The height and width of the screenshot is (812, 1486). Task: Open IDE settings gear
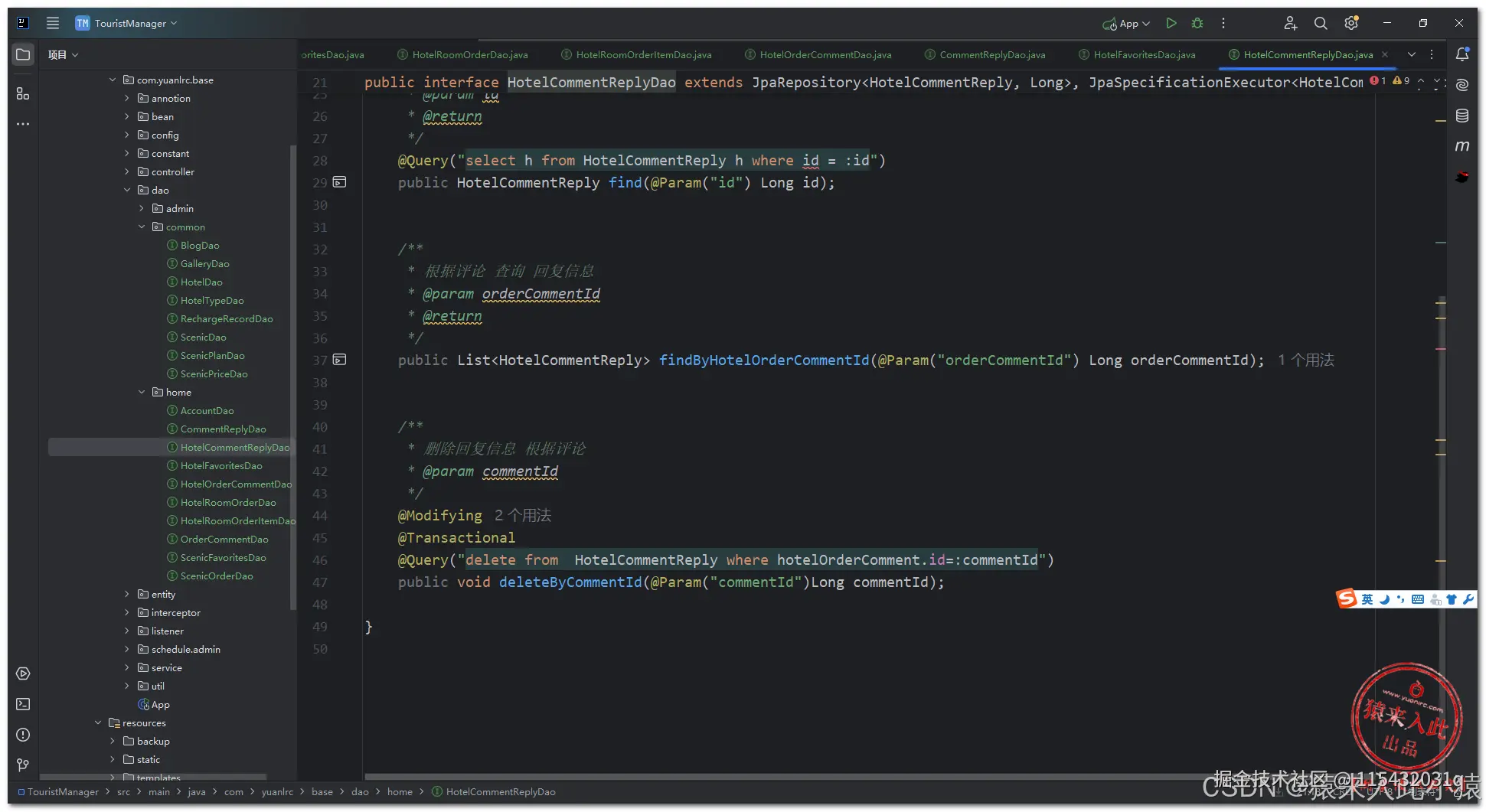point(1351,23)
